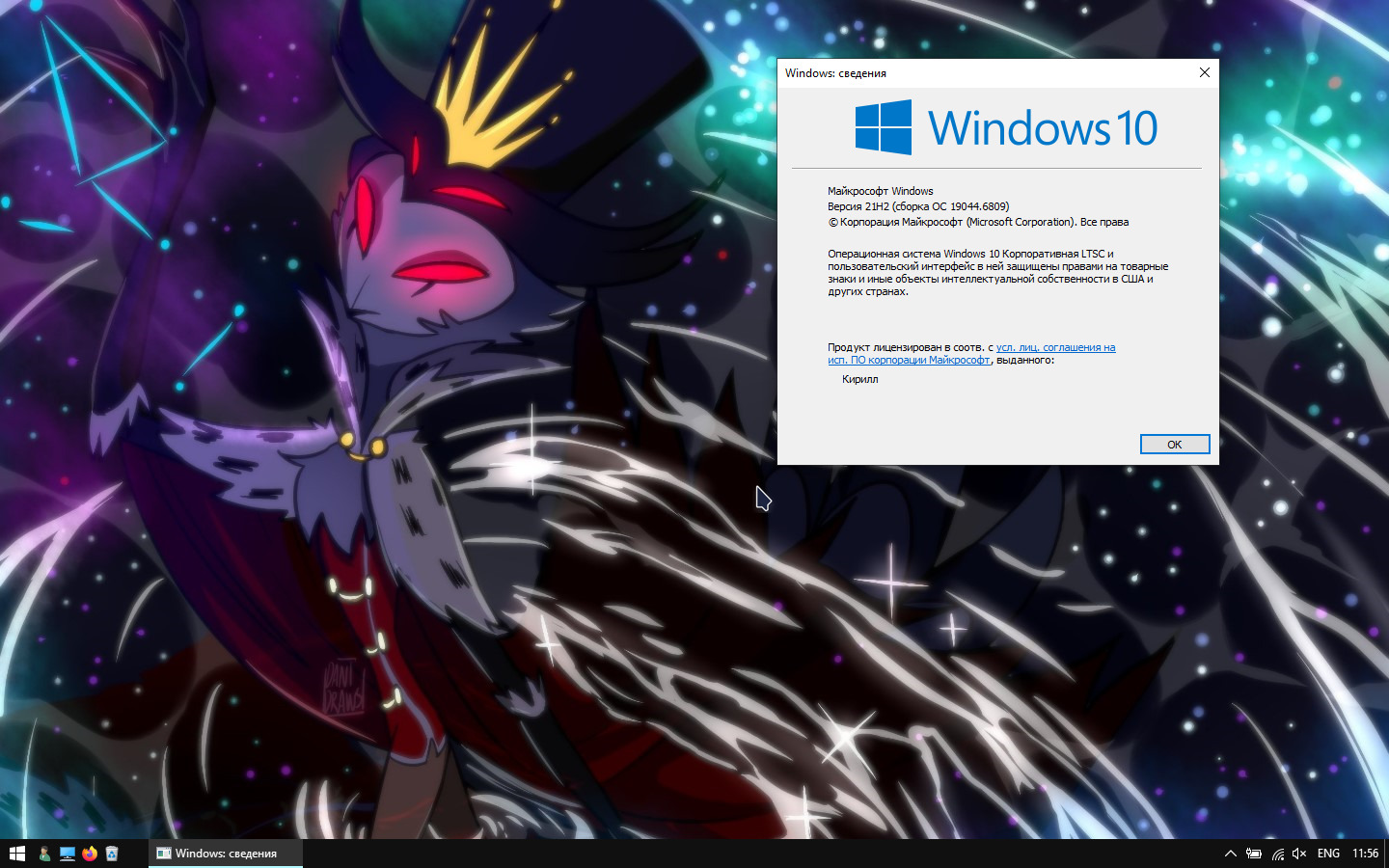
Task: Open the computer monitor icon in the taskbar
Action: [68, 854]
